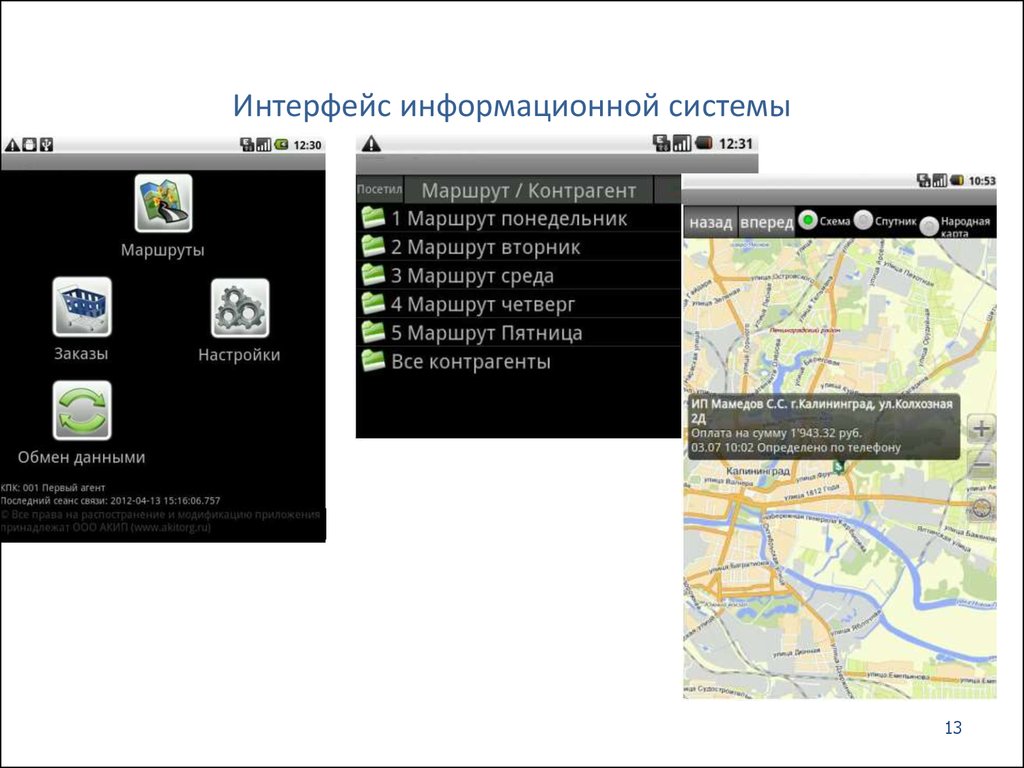Tap the Обмен данными sync arrows icon

pos(82,411)
